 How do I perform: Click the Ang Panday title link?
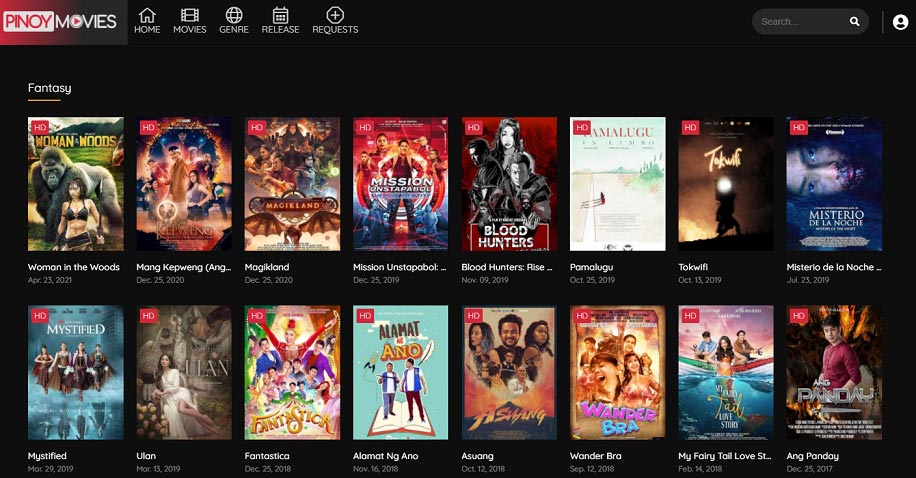813,456
